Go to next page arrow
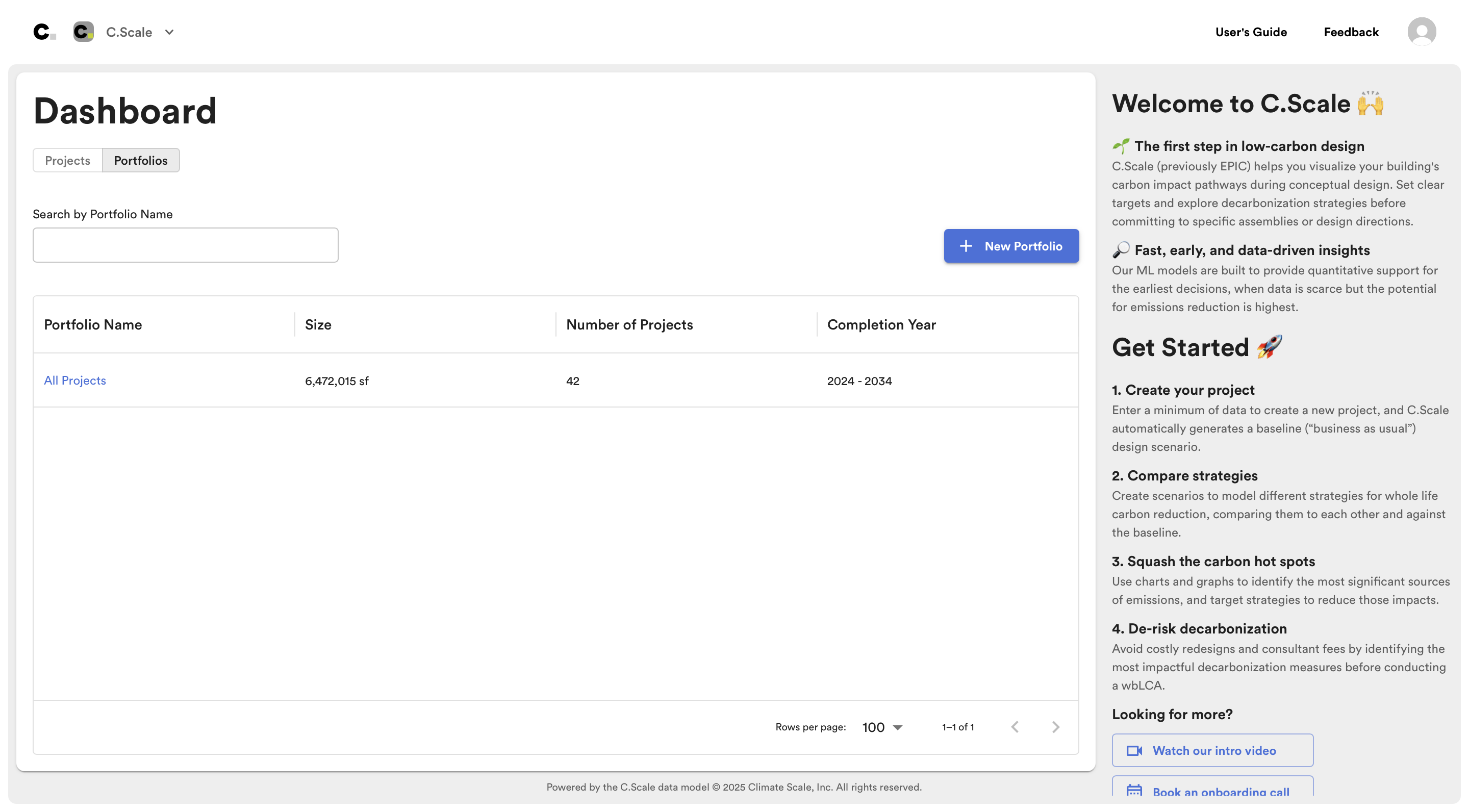The height and width of the screenshot is (812, 1469). 1055,727
